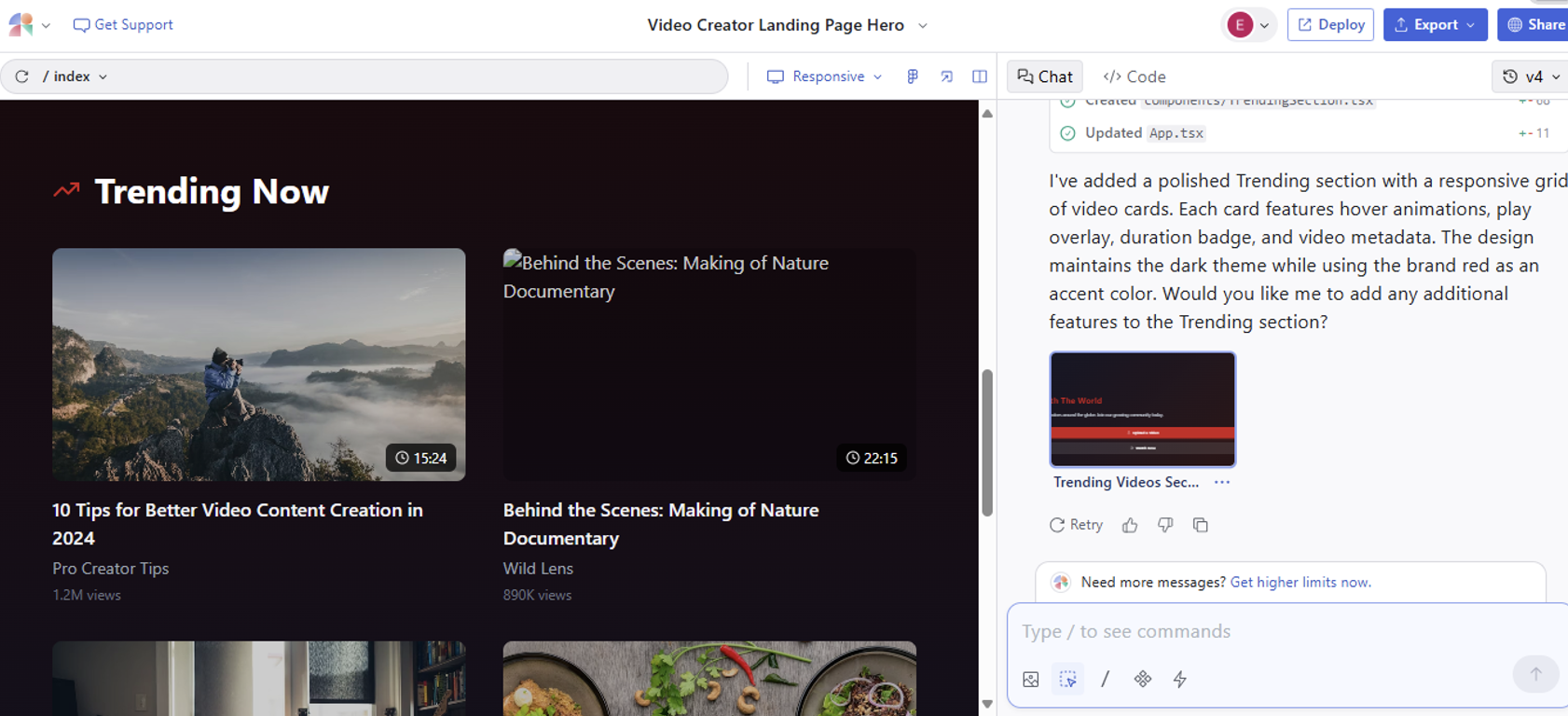This screenshot has height=716, width=1568.
Task: Click the attach image icon in chat input
Action: [x=1031, y=679]
